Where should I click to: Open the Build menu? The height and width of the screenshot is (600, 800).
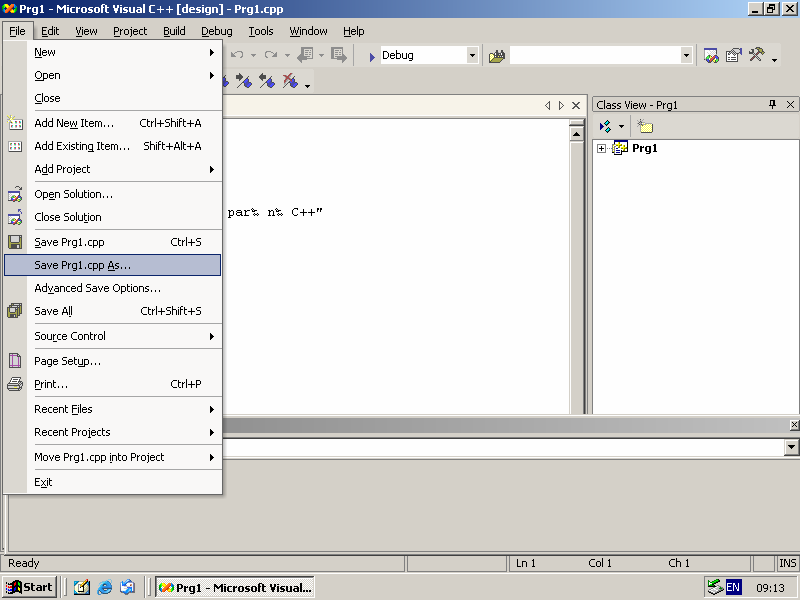(x=174, y=31)
